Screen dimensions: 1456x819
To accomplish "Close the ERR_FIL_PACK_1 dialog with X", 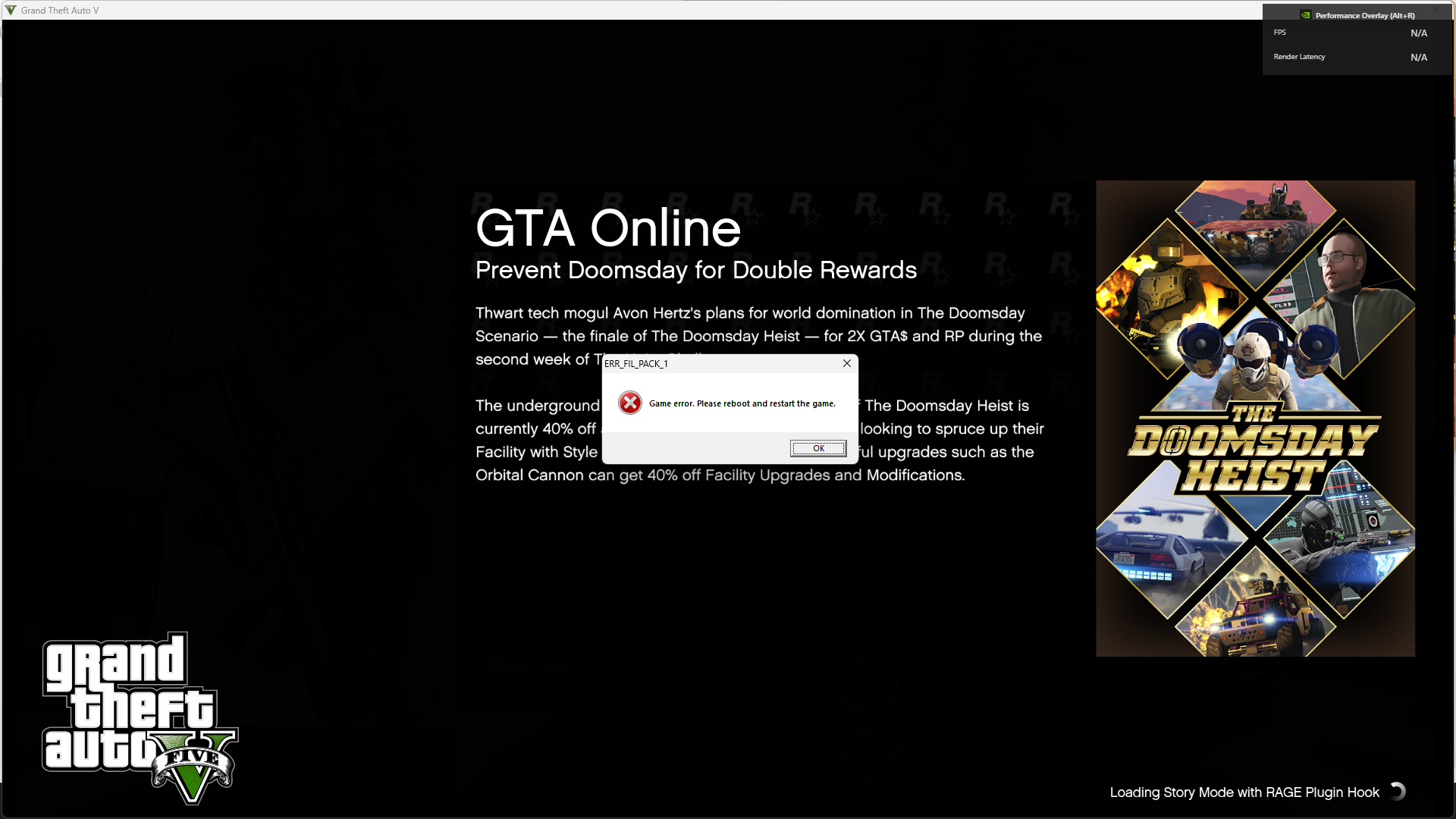I will (846, 363).
